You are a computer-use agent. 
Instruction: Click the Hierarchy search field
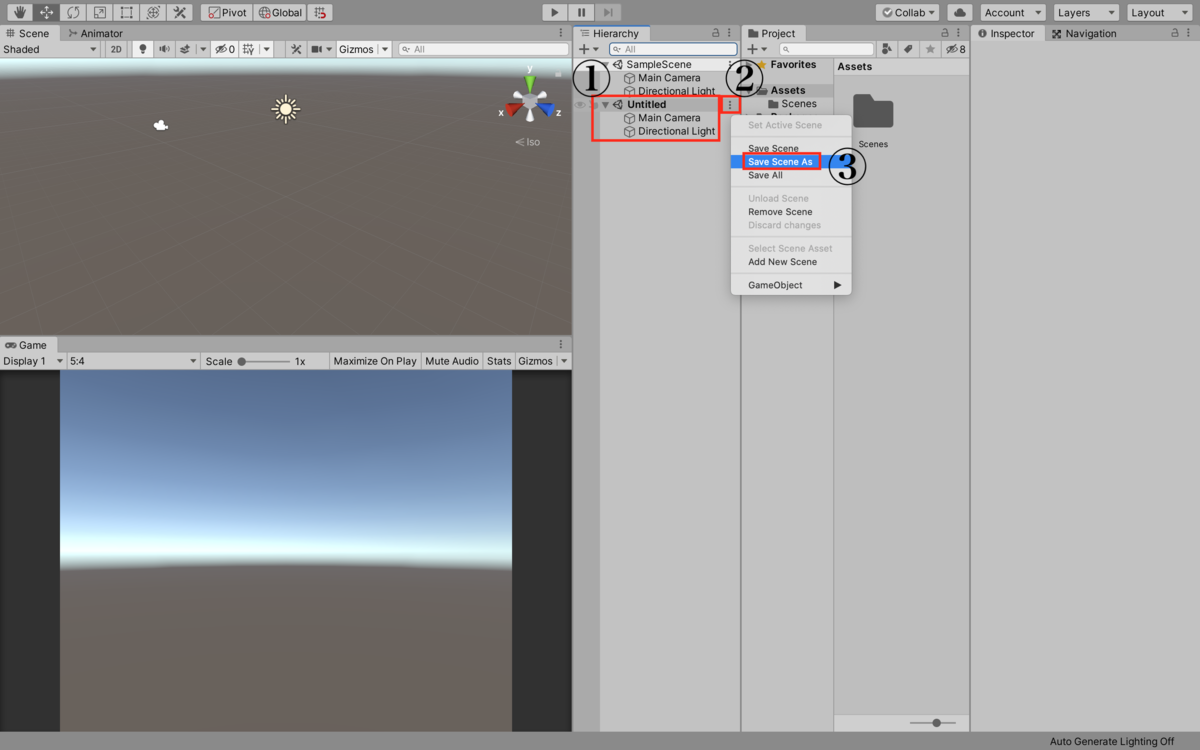pyautogui.click(x=673, y=49)
